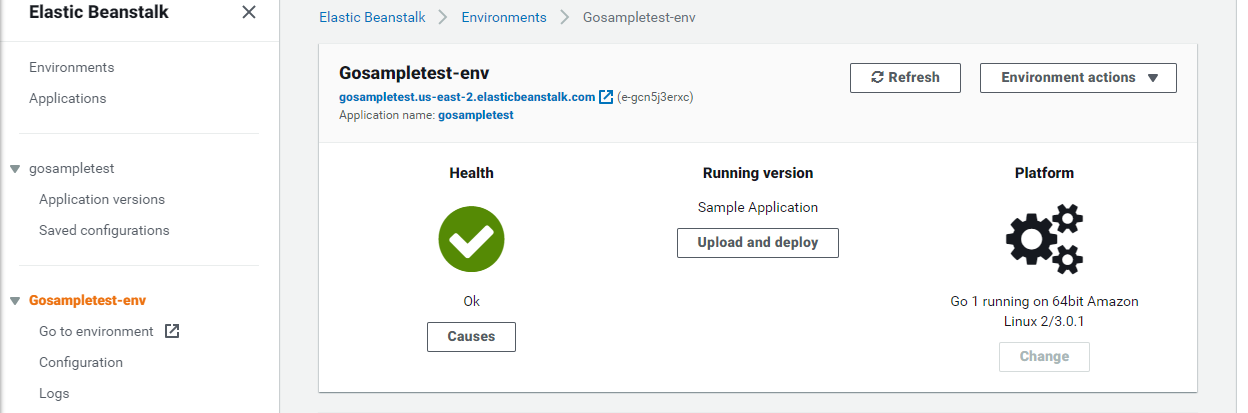Click the Elastic Beanstalk breadcrumb link
The height and width of the screenshot is (413, 1248).
tap(372, 17)
